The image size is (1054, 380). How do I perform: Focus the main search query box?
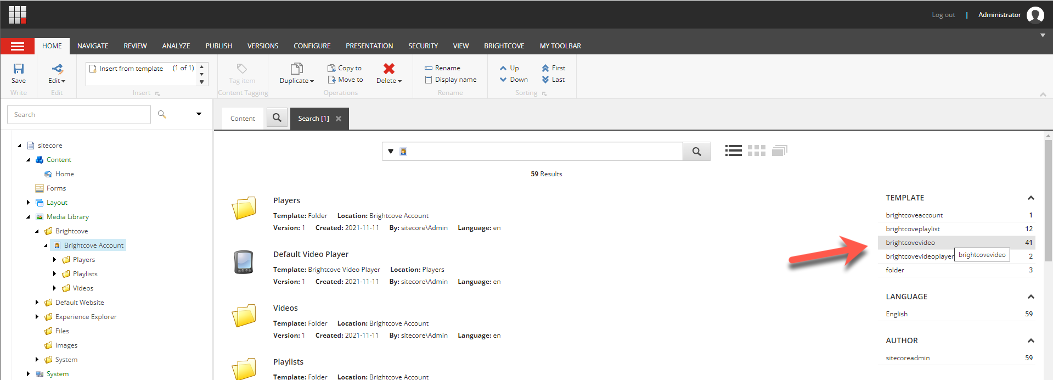click(x=544, y=151)
